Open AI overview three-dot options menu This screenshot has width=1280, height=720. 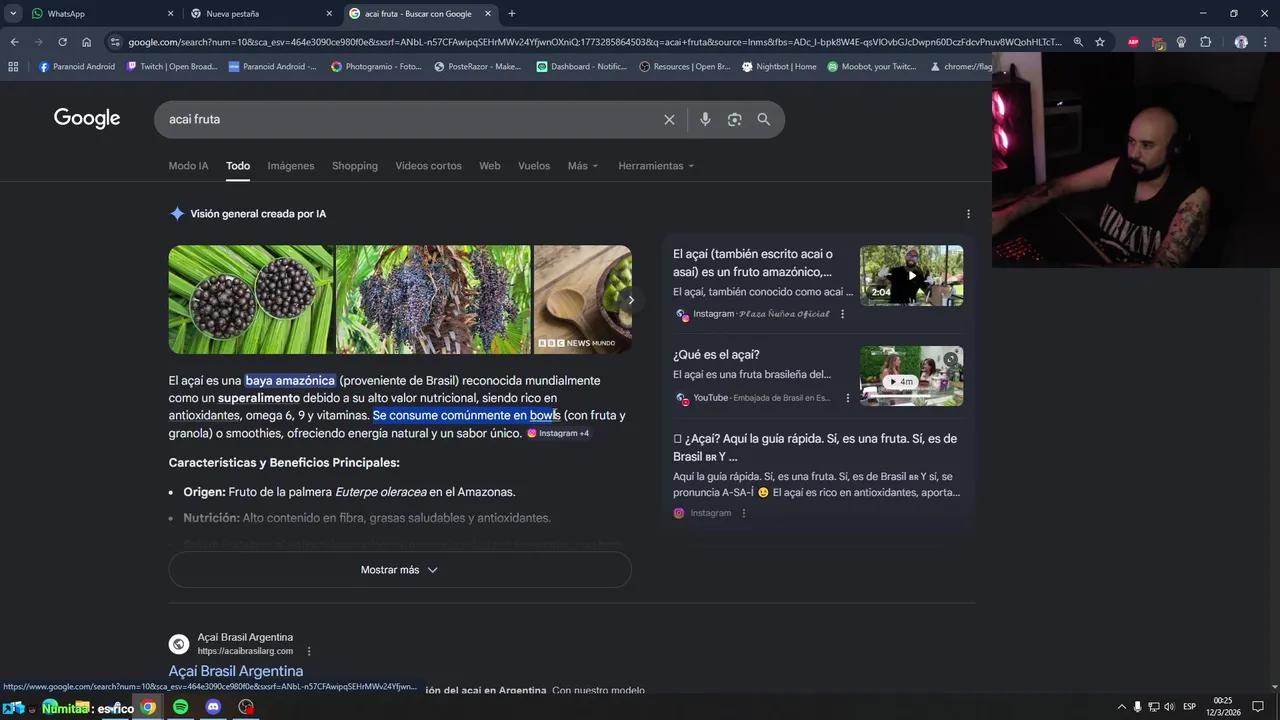tap(968, 214)
